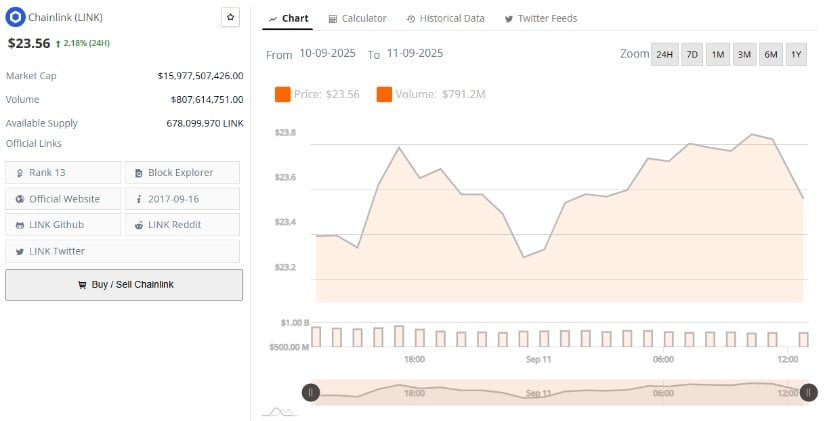Click the Official Links label
The height and width of the screenshot is (421, 825).
point(34,144)
